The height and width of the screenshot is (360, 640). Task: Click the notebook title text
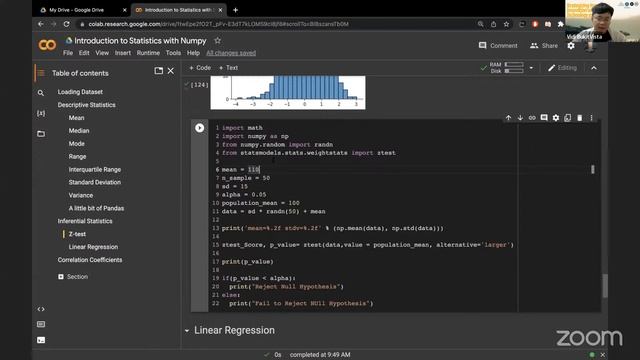[x=140, y=41]
